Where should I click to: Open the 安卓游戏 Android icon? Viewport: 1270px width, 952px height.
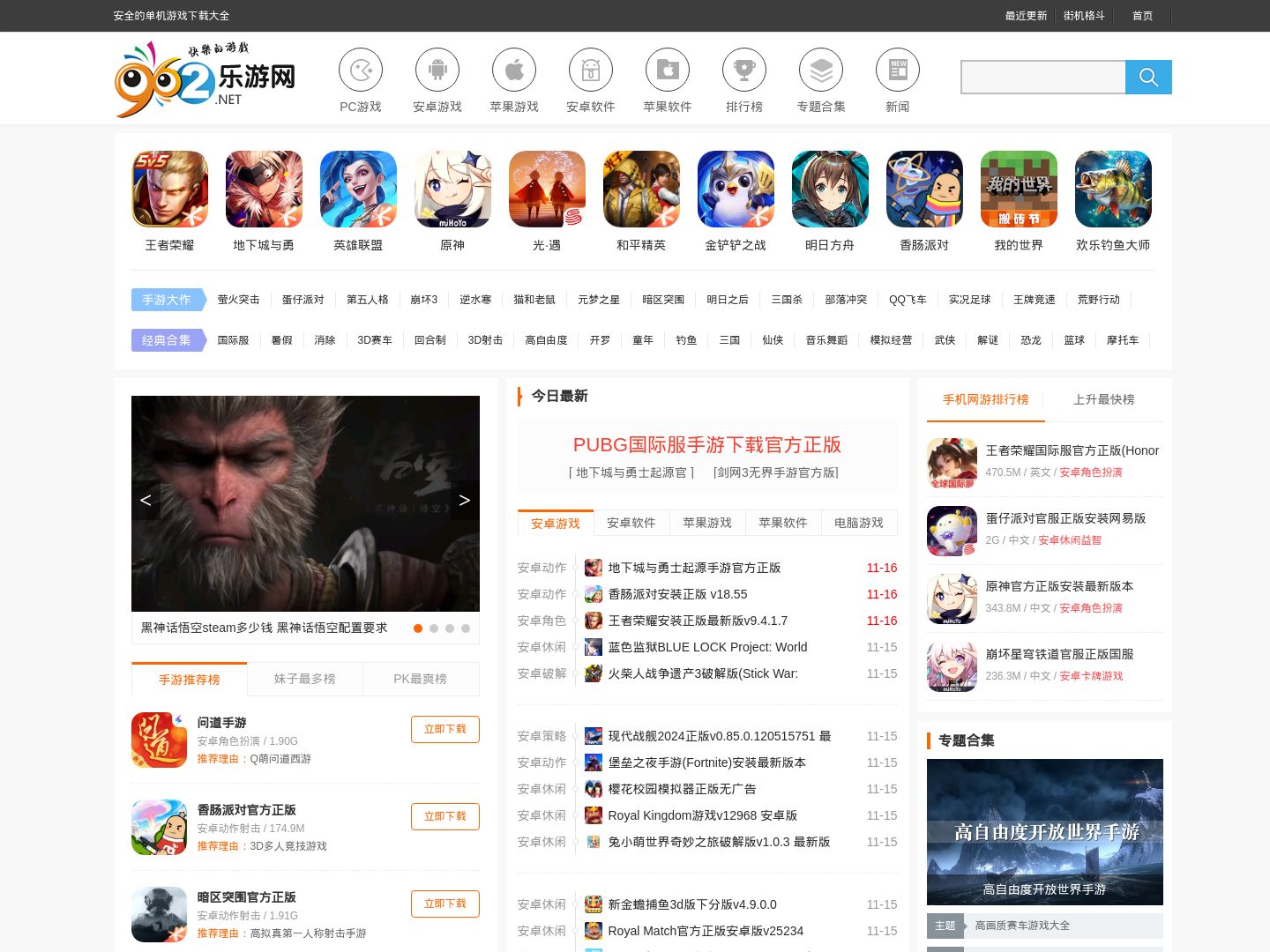tap(437, 71)
